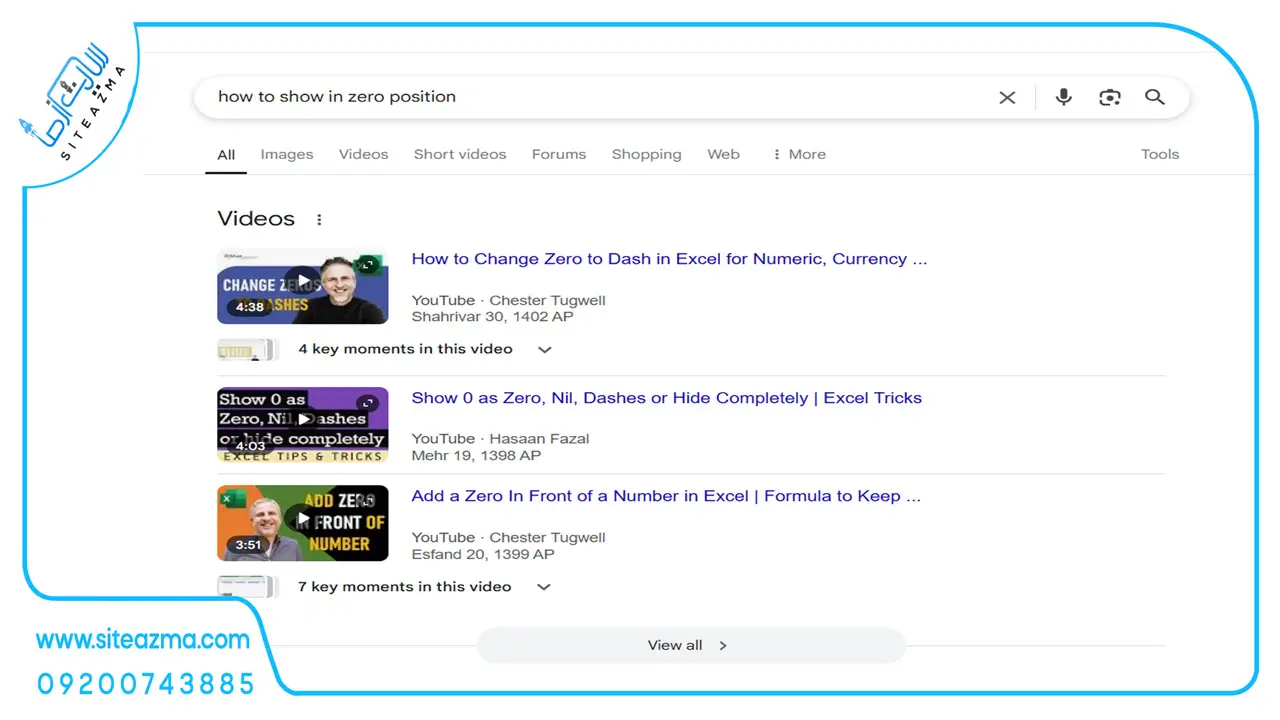The image size is (1280, 720).
Task: Clear the search query with the X icon
Action: (1007, 97)
